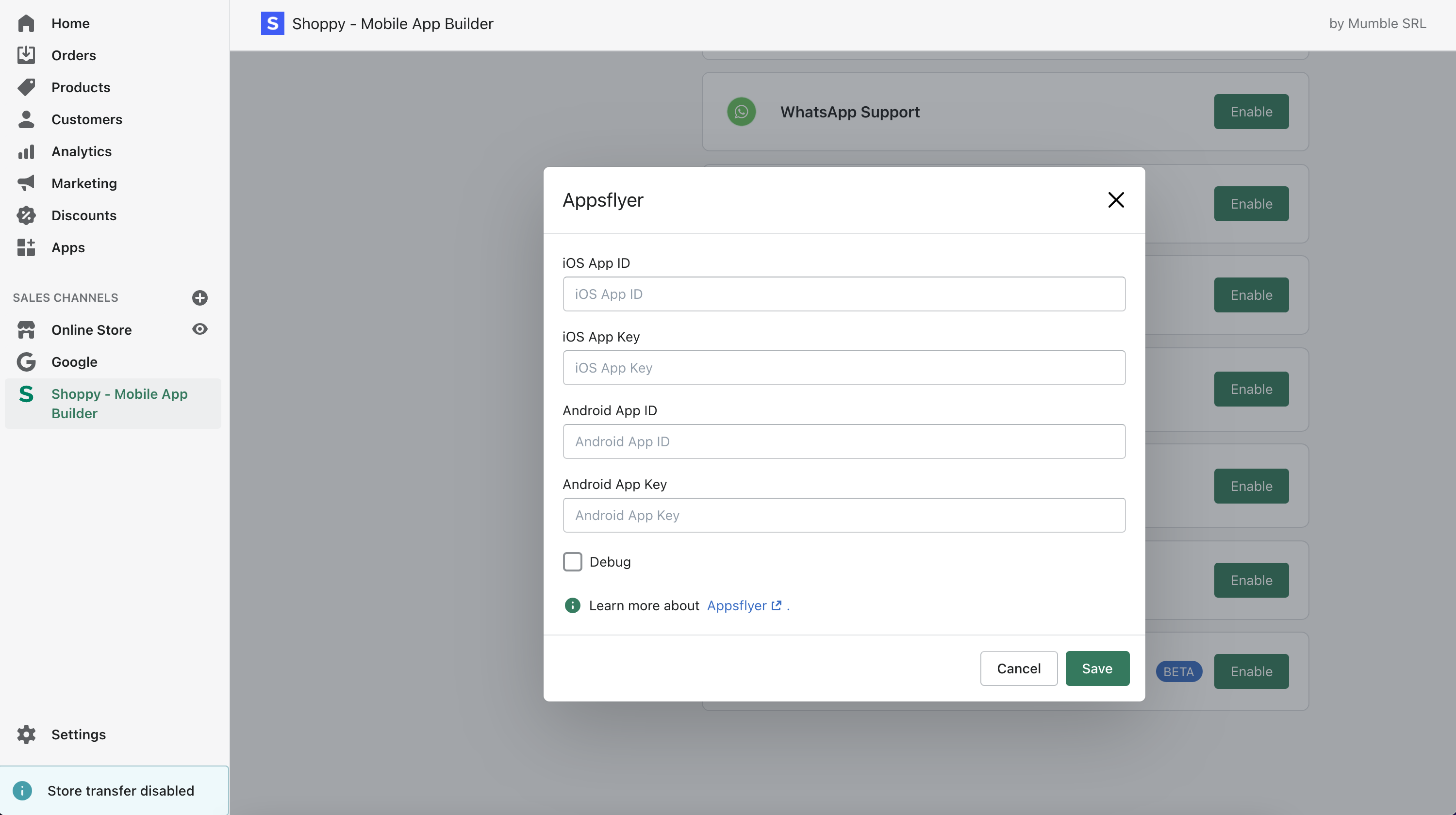Screen dimensions: 1456x815
Task: Open Customers in the sidebar menu
Action: click(86, 119)
